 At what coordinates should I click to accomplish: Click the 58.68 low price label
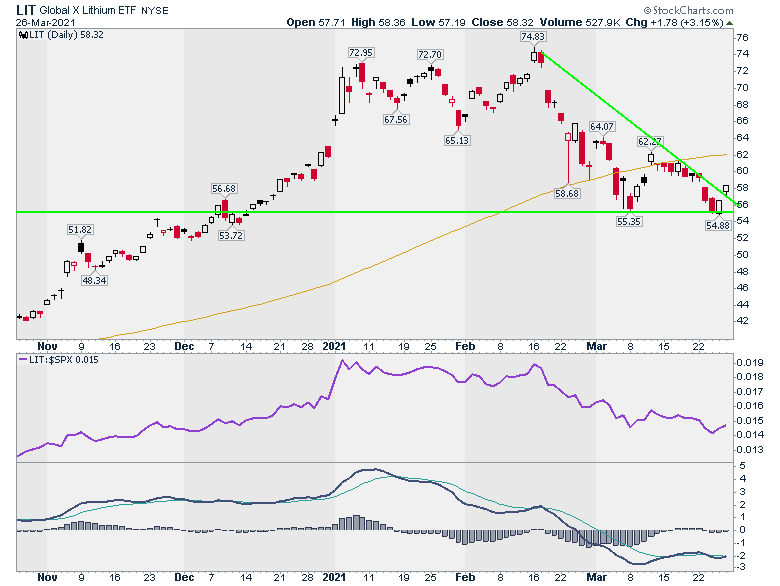coord(567,194)
